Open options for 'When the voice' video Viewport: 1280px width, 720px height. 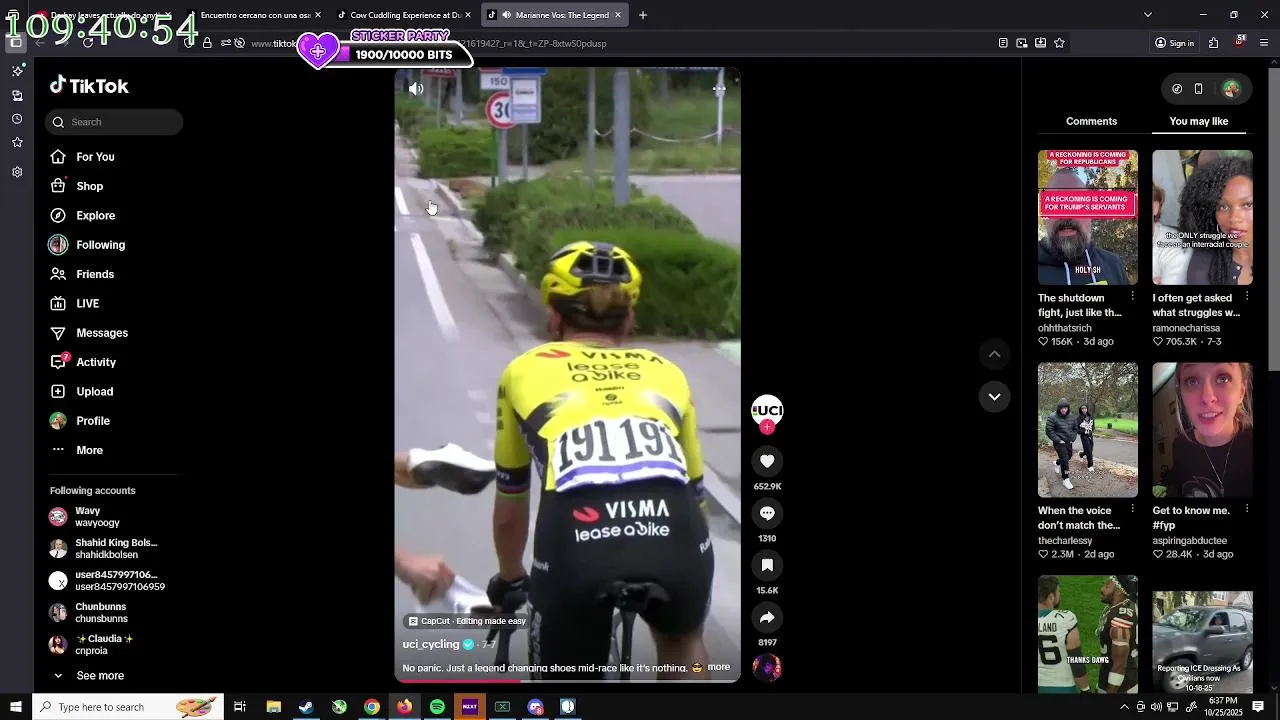(1132, 510)
